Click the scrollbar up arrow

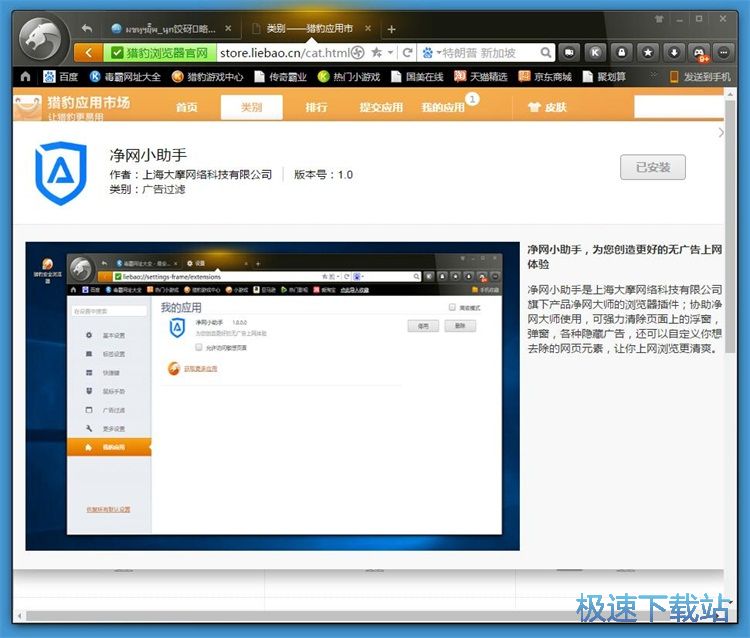pos(730,95)
